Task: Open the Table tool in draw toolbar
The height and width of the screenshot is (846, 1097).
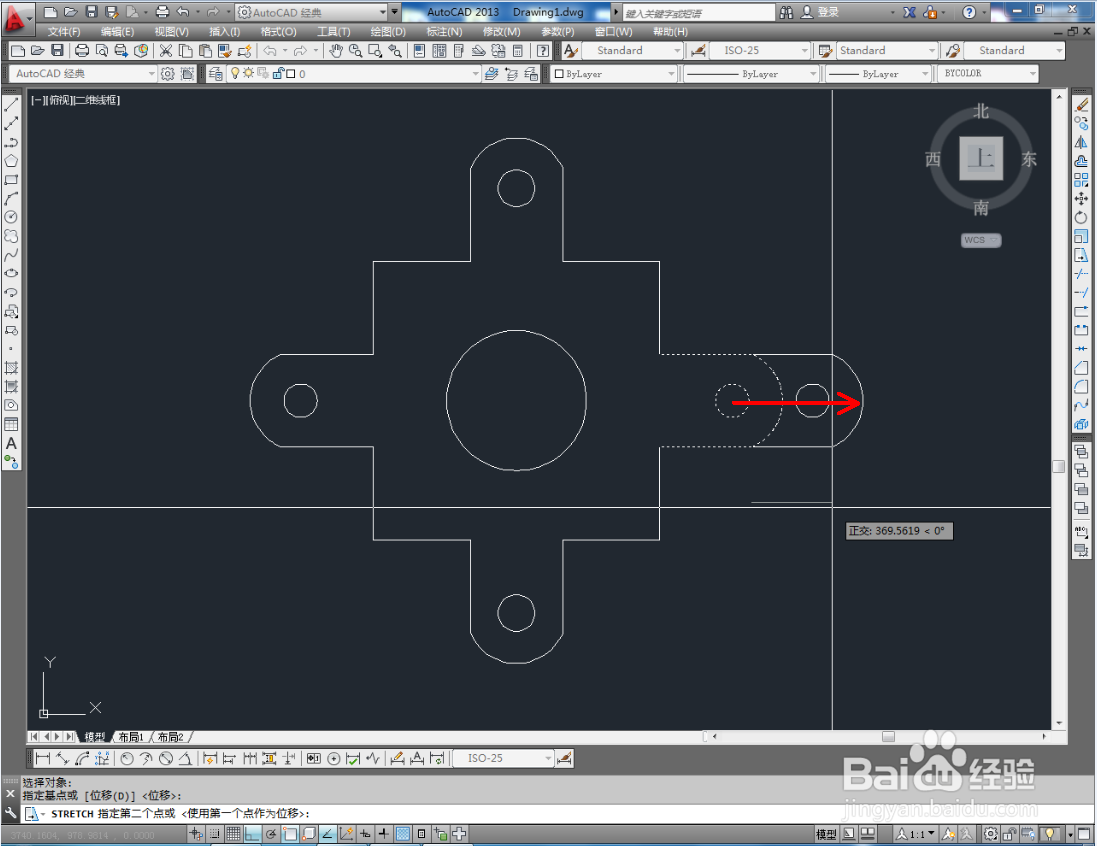Action: [11, 425]
